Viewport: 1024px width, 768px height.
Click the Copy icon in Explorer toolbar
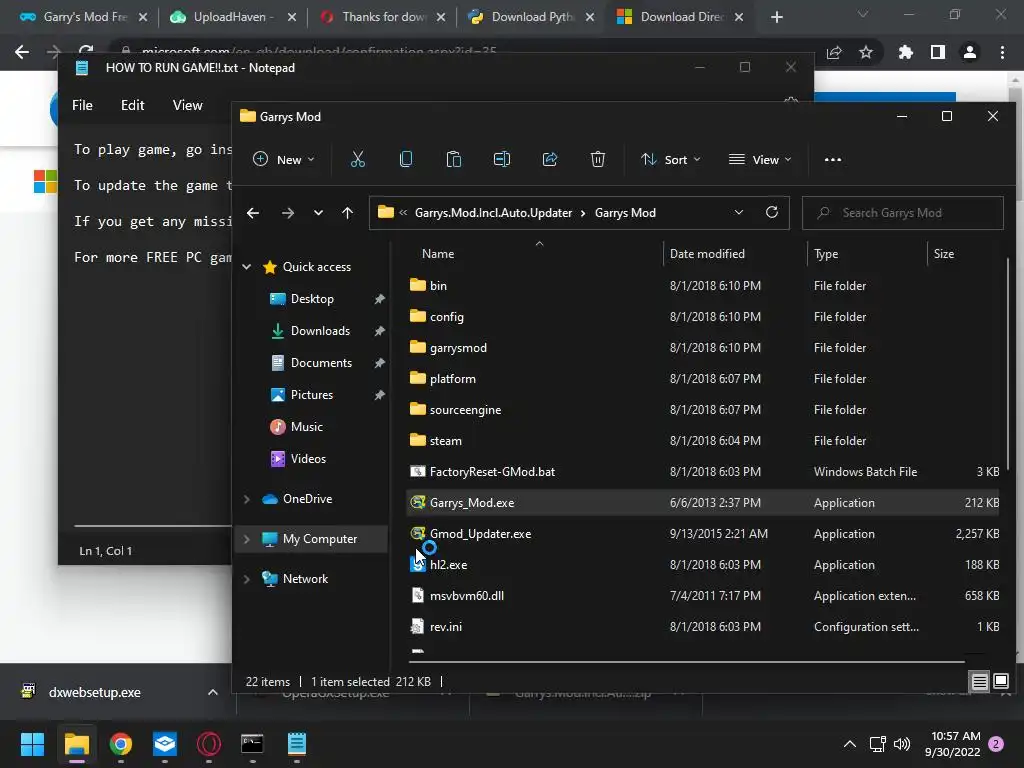[x=406, y=159]
